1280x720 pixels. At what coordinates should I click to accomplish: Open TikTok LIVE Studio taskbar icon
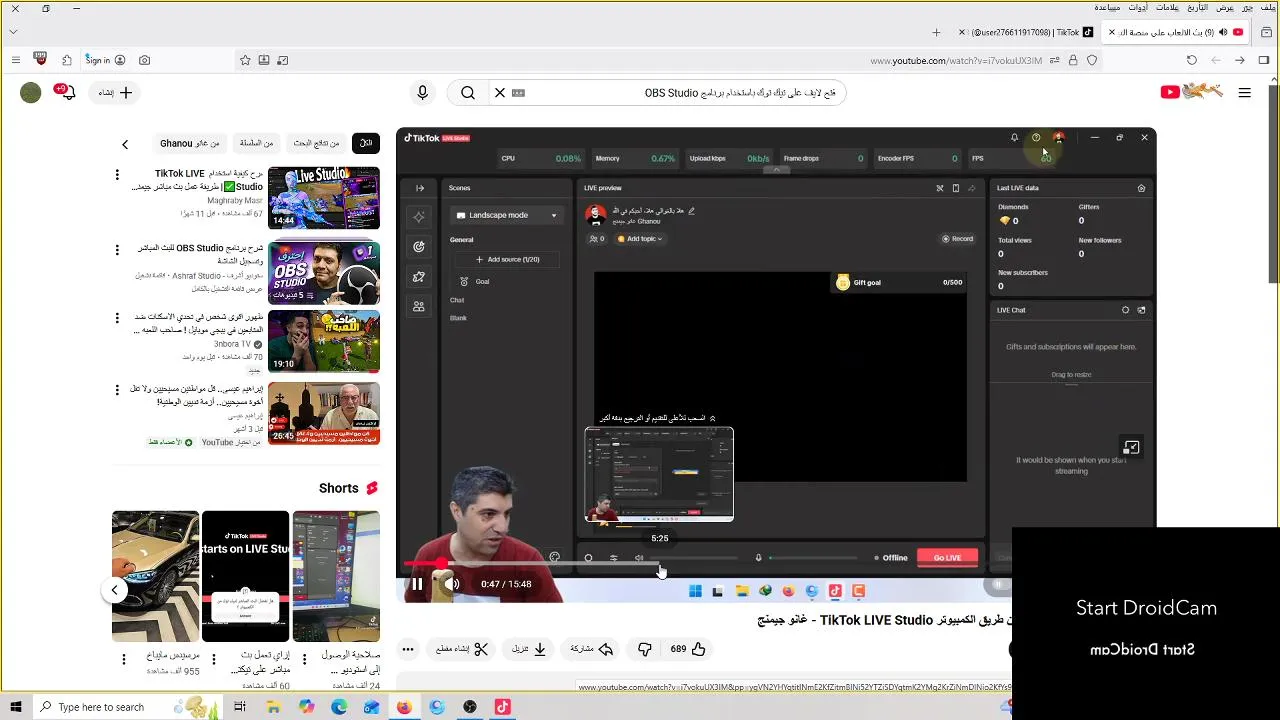(503, 707)
